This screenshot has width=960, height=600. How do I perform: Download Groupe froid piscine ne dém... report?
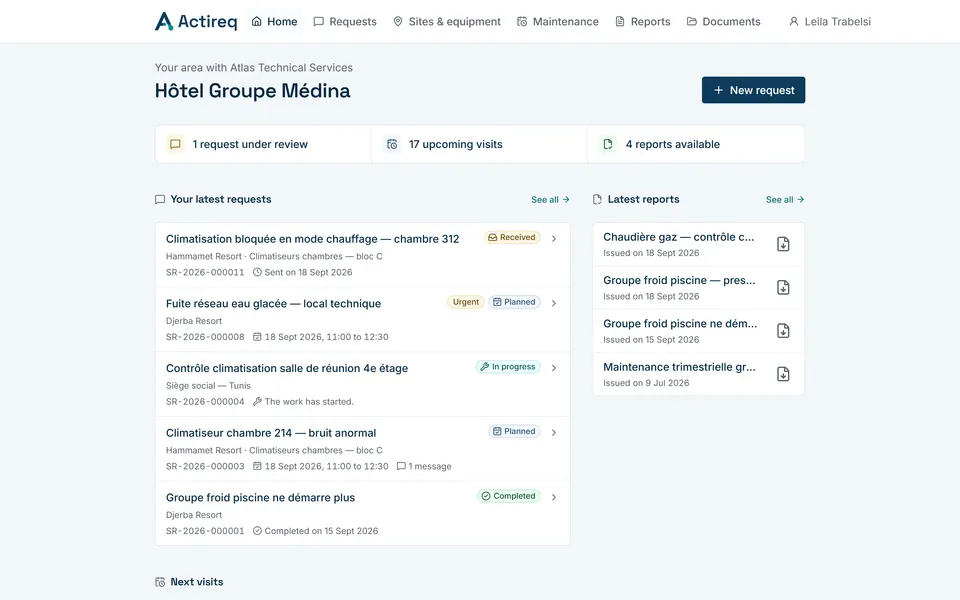point(783,331)
